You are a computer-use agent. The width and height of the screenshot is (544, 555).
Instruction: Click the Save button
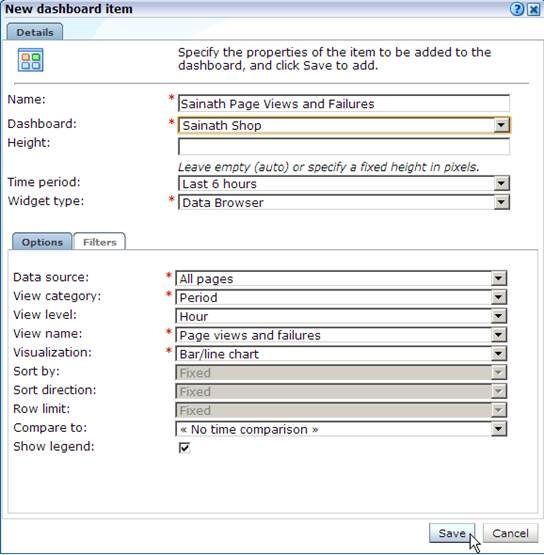(452, 533)
